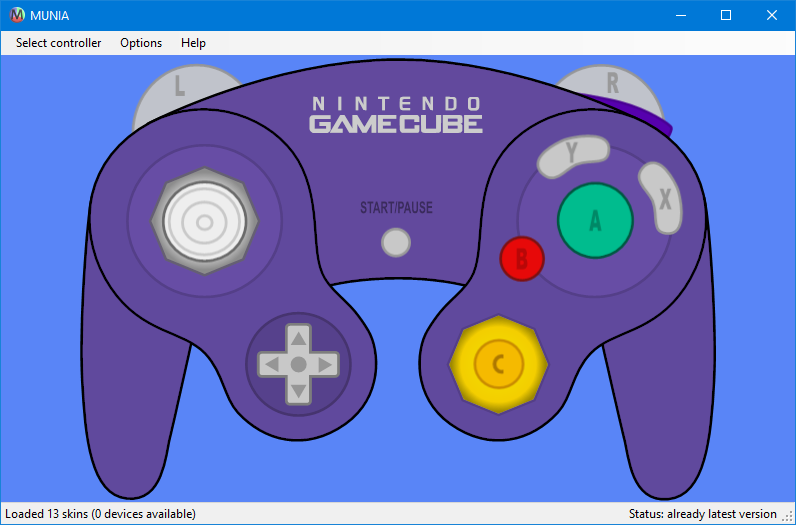This screenshot has width=796, height=525.
Task: Click the R shoulder trigger
Action: click(x=613, y=84)
